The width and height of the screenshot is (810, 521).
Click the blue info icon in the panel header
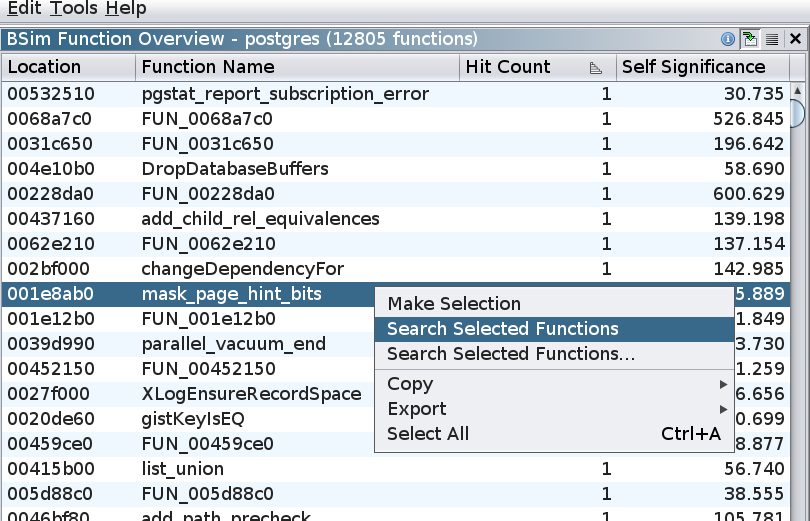728,40
